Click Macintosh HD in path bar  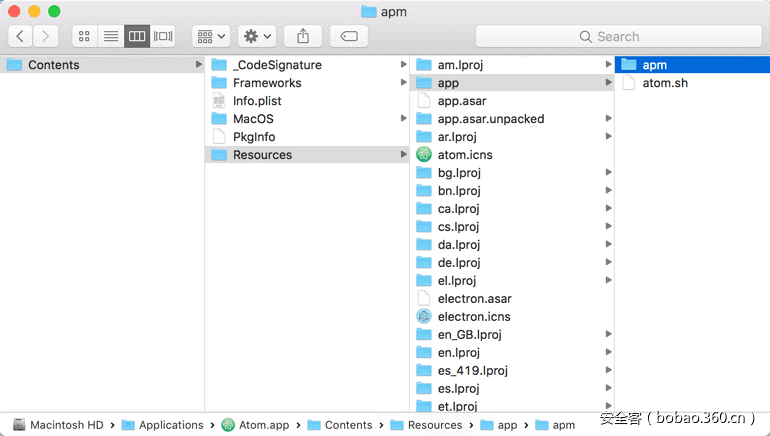(66, 425)
